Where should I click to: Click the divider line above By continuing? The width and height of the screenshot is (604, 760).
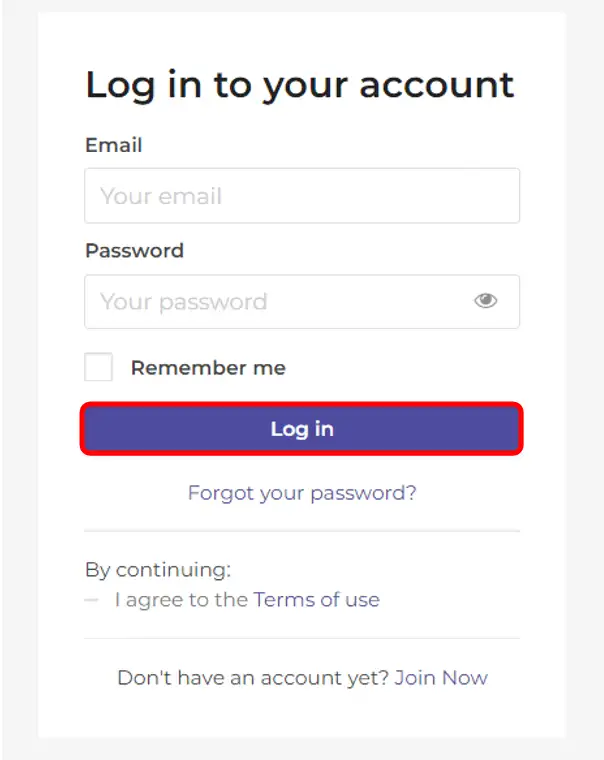click(x=302, y=531)
